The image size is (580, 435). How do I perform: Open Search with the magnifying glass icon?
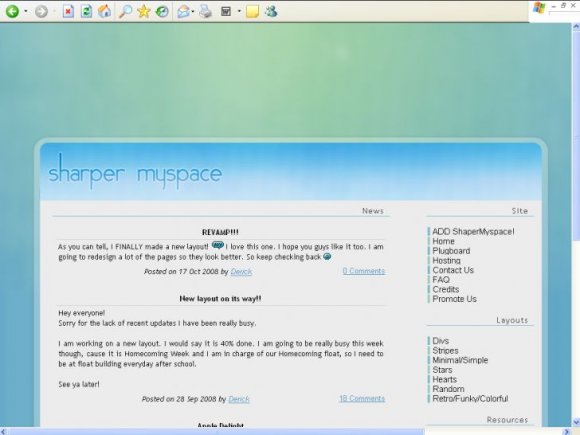pyautogui.click(x=125, y=11)
